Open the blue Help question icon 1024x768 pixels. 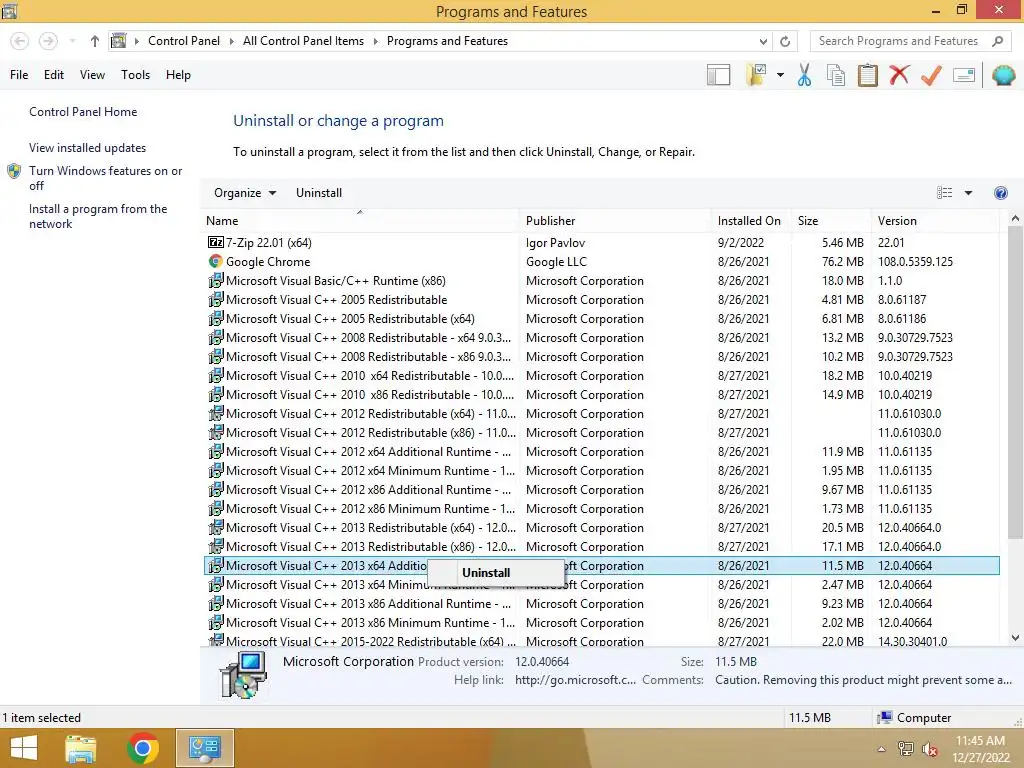pos(1000,193)
